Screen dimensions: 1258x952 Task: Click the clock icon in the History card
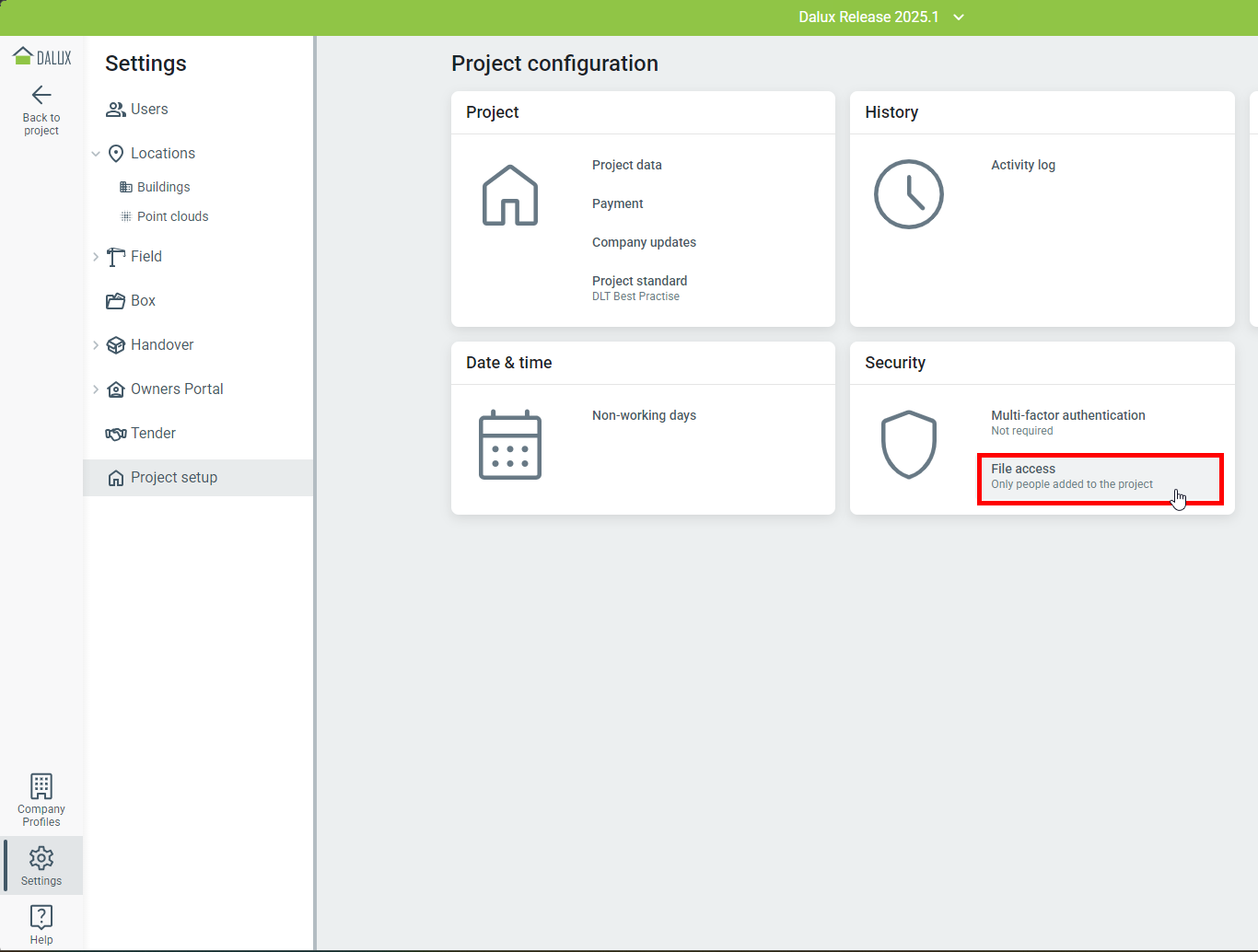pyautogui.click(x=908, y=194)
